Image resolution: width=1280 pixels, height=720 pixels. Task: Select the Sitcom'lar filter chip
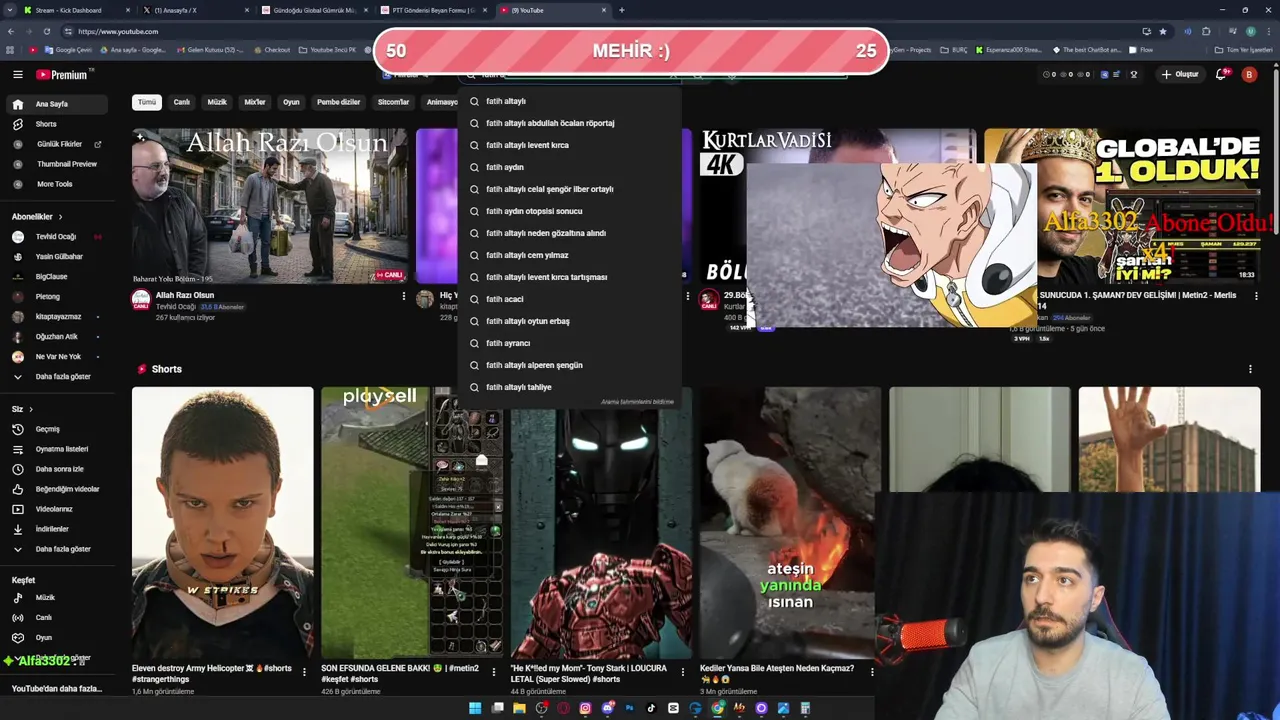(x=394, y=102)
